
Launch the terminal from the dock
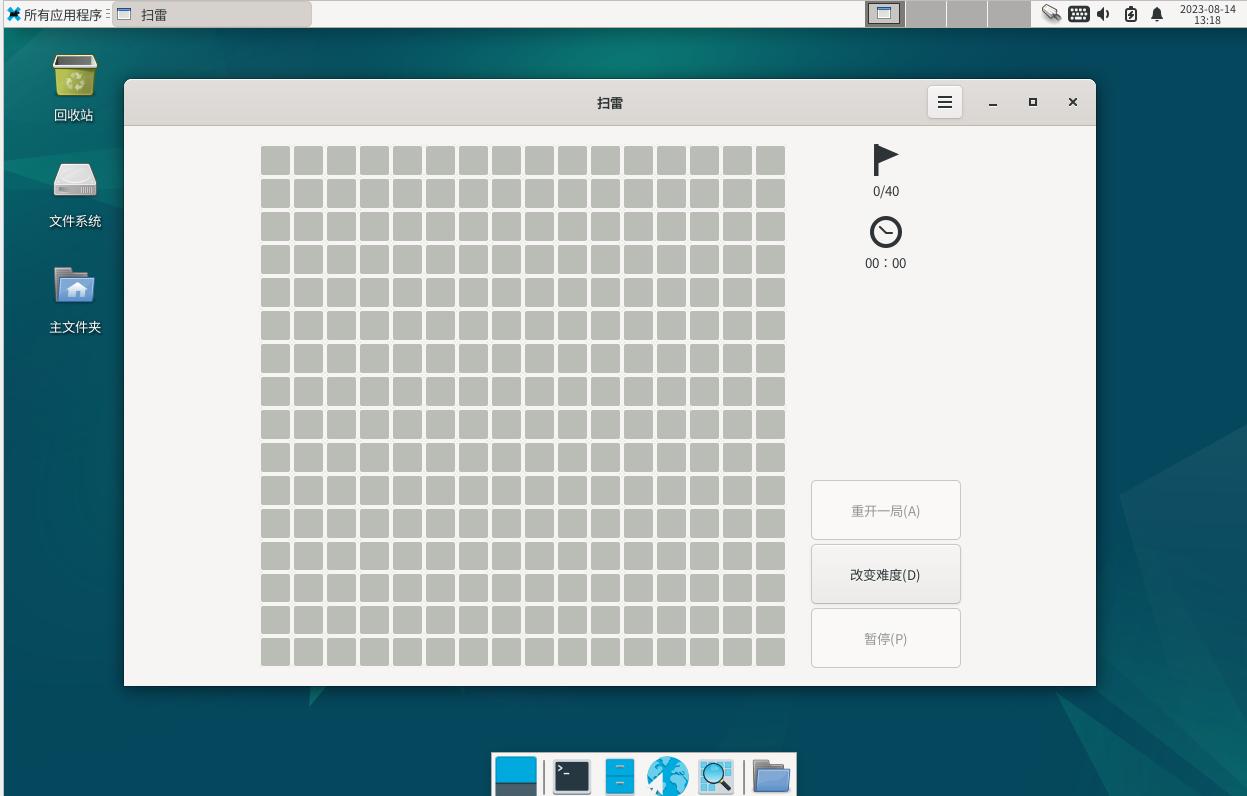[572, 776]
